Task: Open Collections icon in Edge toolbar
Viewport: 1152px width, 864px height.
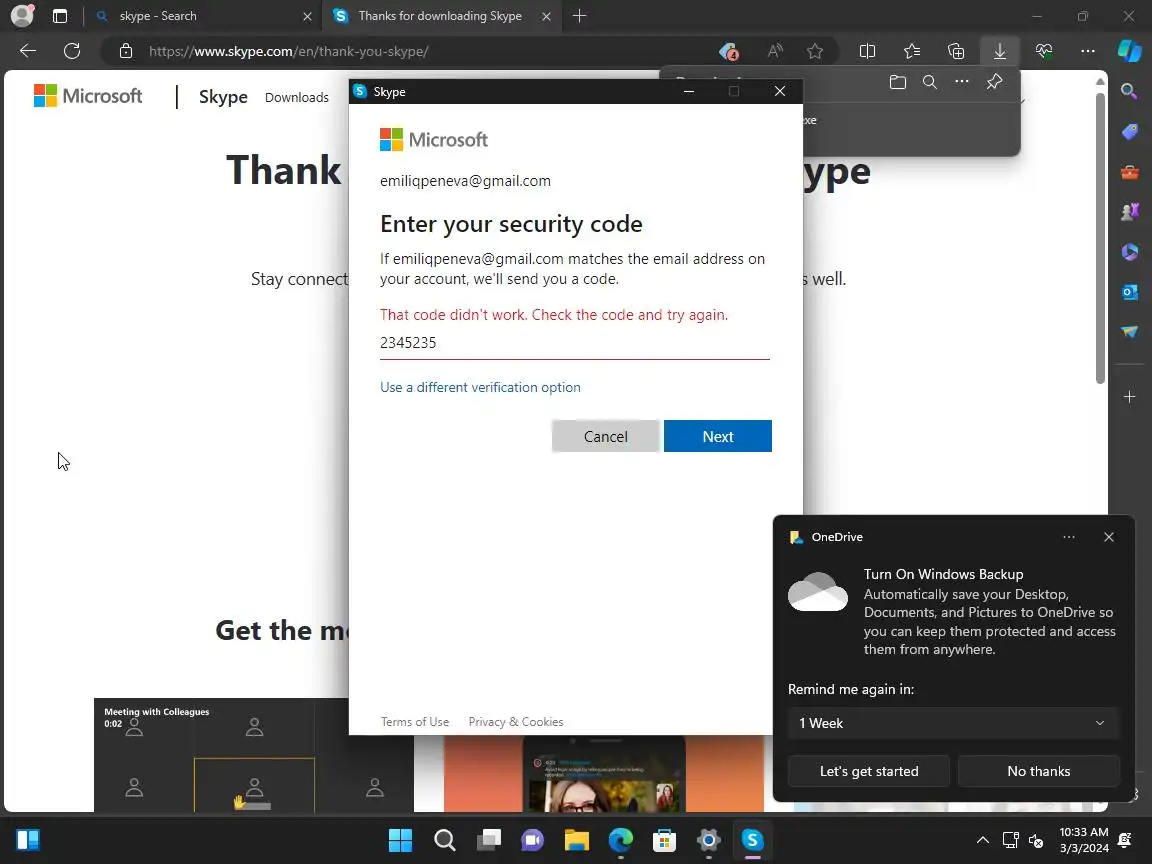Action: [956, 51]
